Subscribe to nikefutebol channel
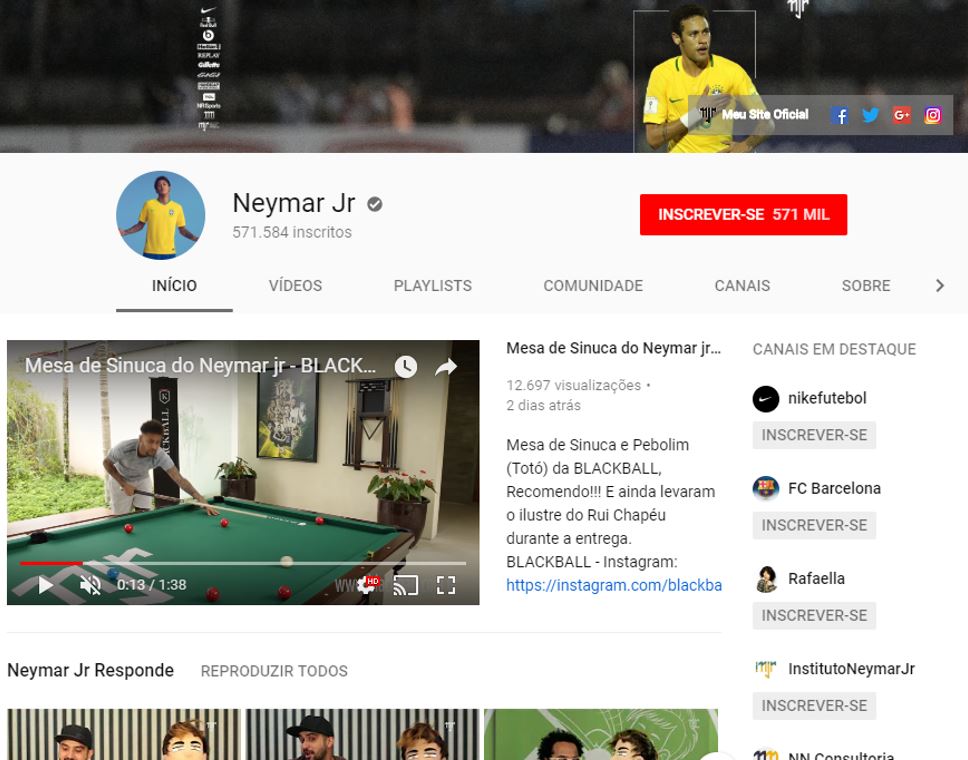Viewport: 968px width, 760px height. (814, 435)
